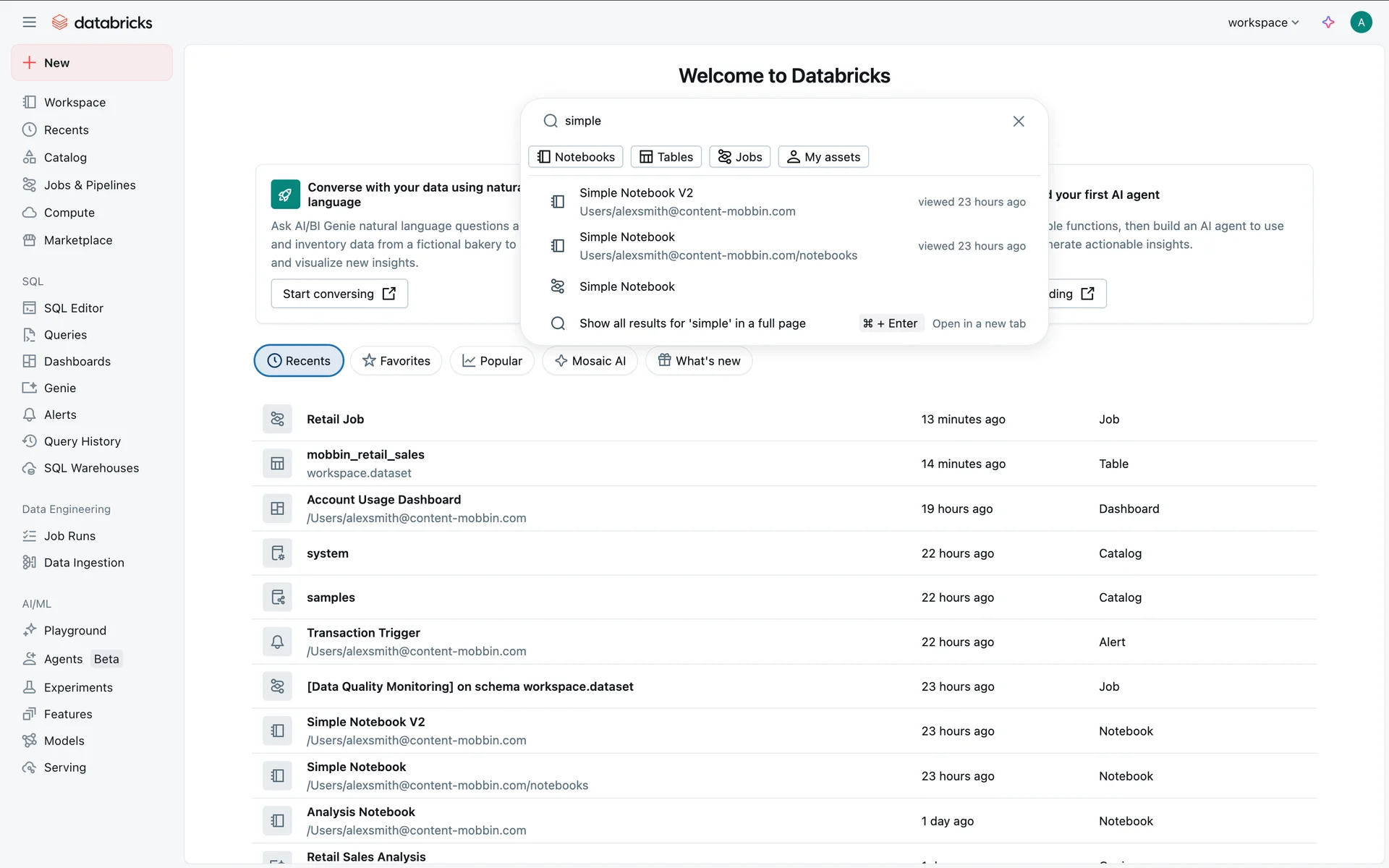Collapse the sidebar with hamburger menu icon
Image resolution: width=1389 pixels, height=868 pixels.
pyautogui.click(x=29, y=22)
